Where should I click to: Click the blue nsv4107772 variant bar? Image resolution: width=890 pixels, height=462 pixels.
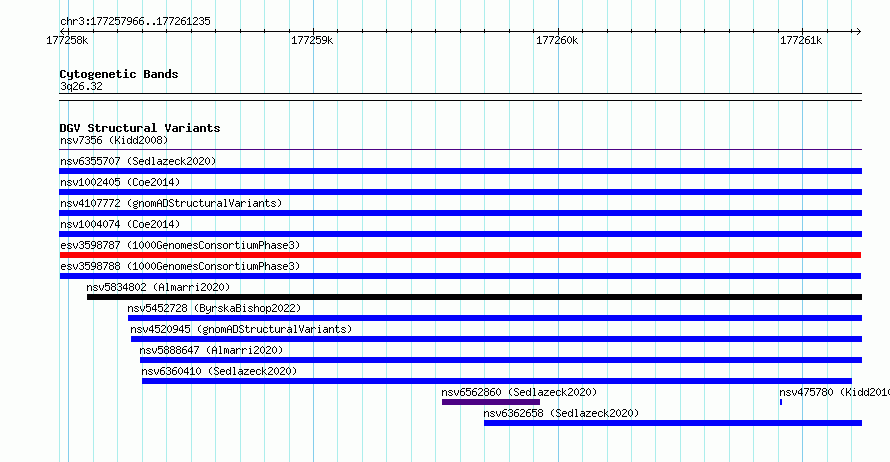(x=461, y=213)
